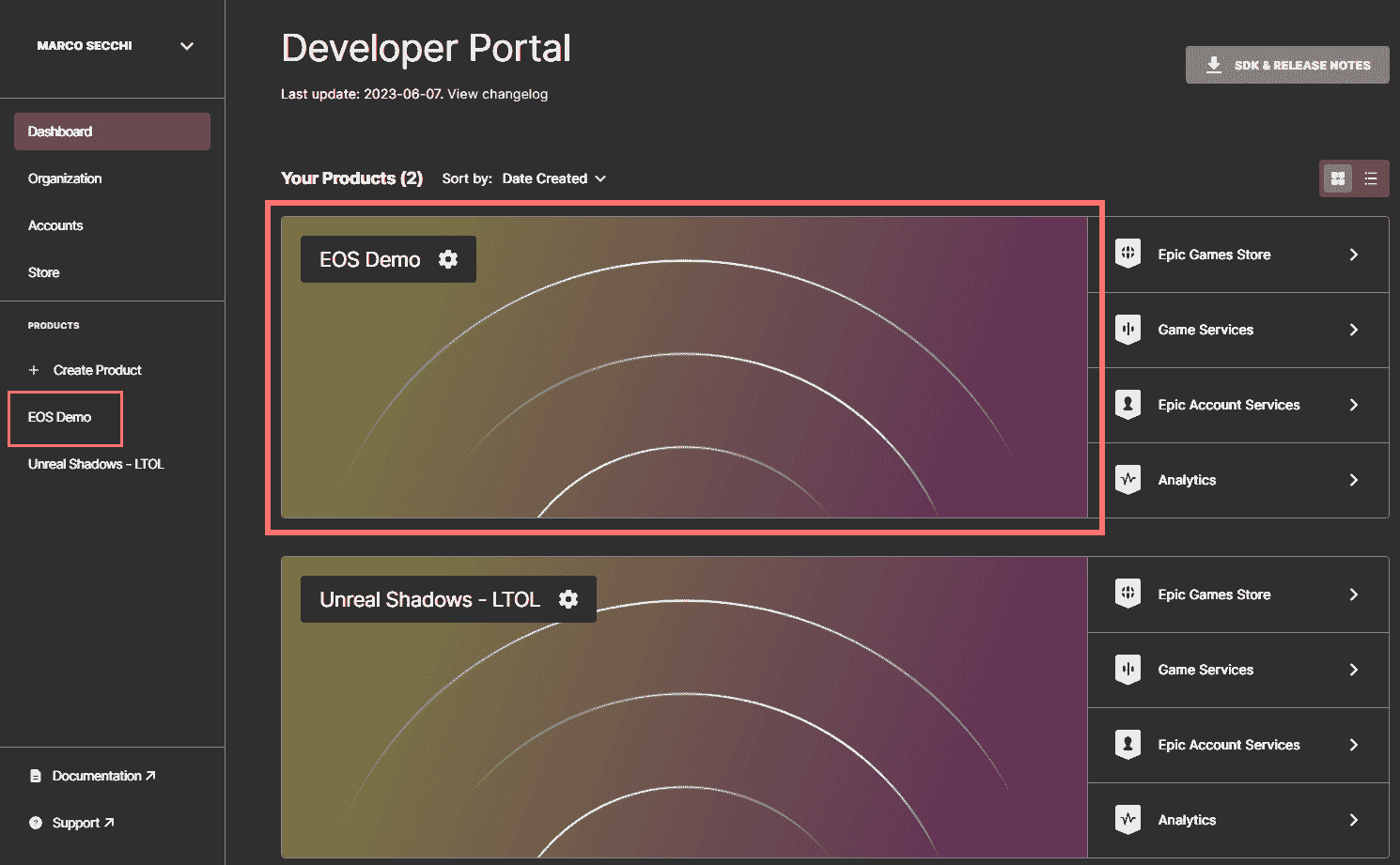Expand Epic Games Store chevron for EOS Demo
The image size is (1400, 865).
coord(1354,255)
